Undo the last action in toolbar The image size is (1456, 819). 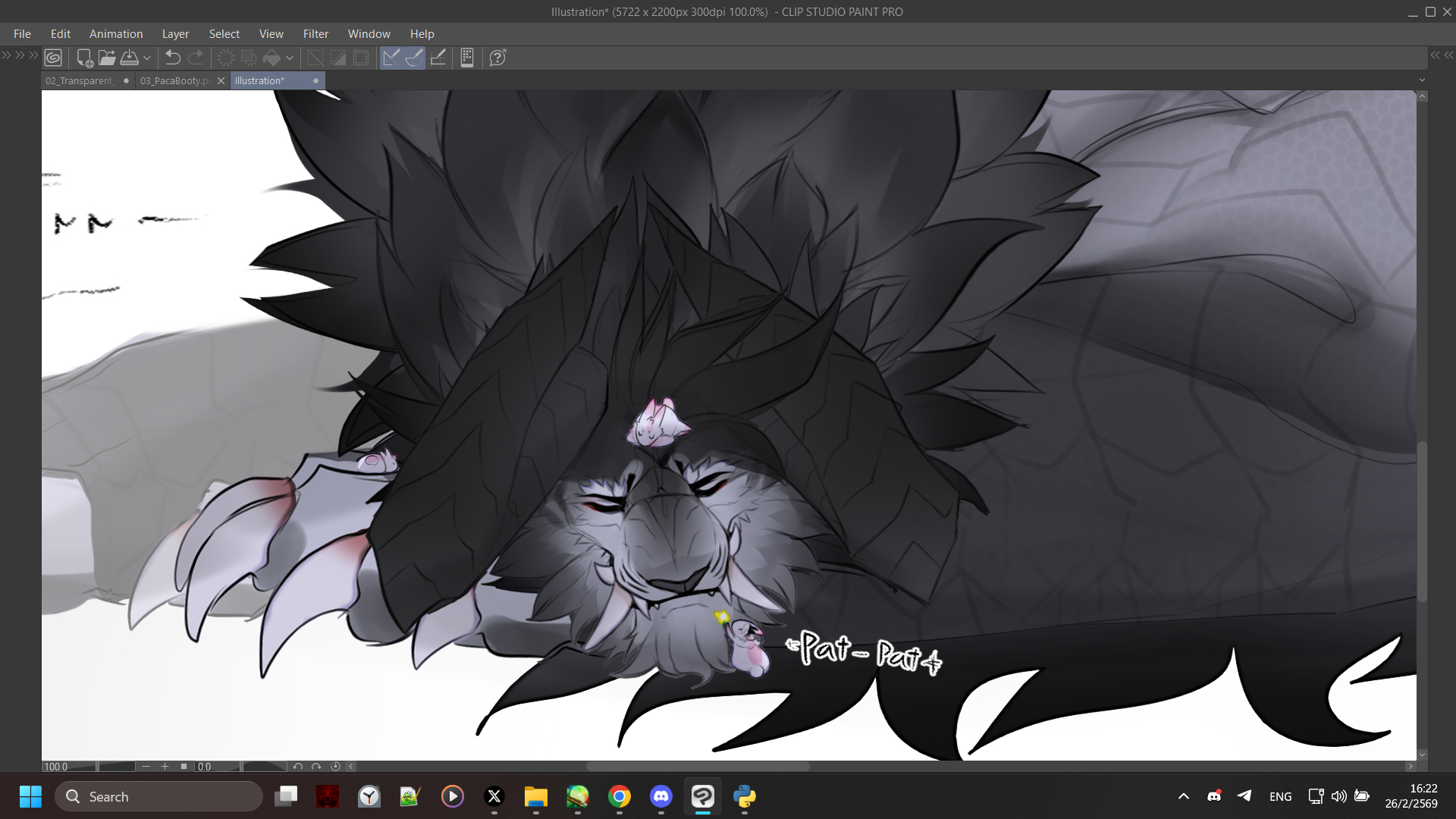click(173, 58)
